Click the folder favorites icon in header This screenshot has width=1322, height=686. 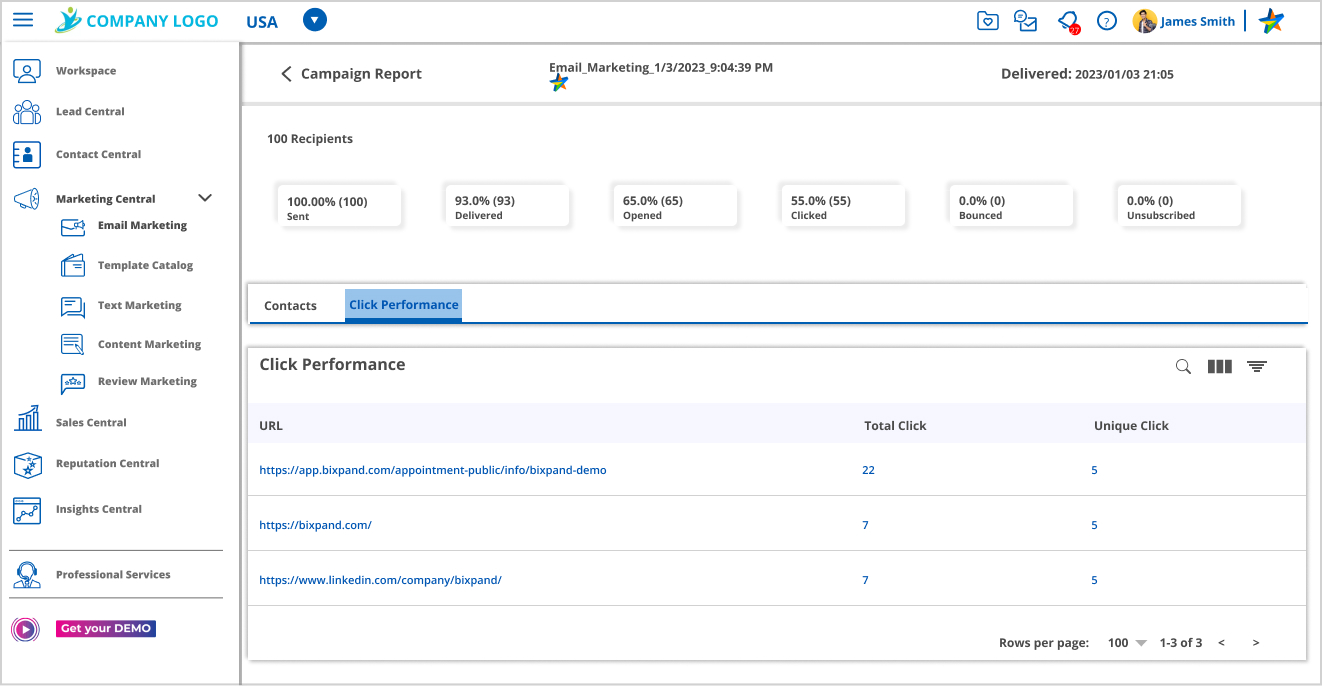coord(987,21)
